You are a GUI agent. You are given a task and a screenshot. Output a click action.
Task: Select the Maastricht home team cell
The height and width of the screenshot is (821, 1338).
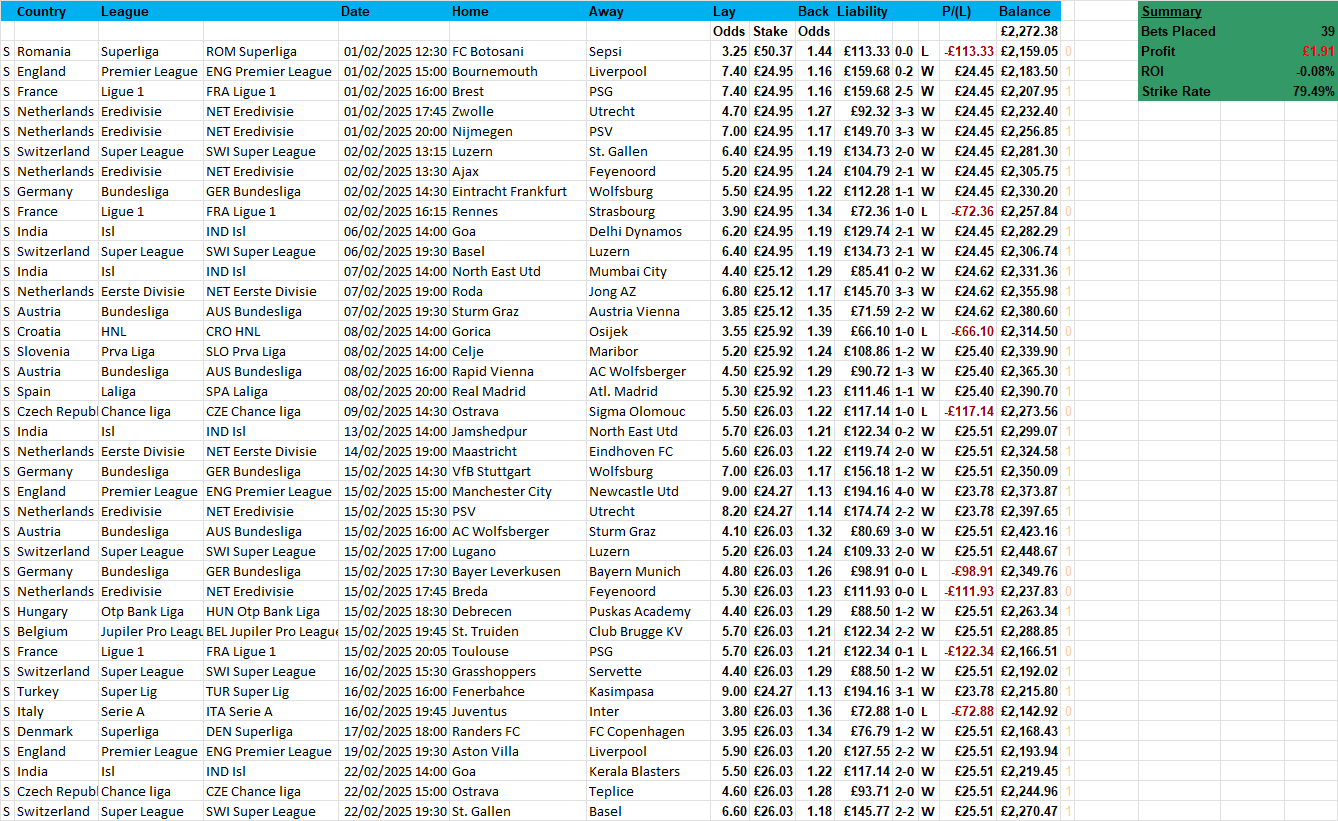[517, 451]
